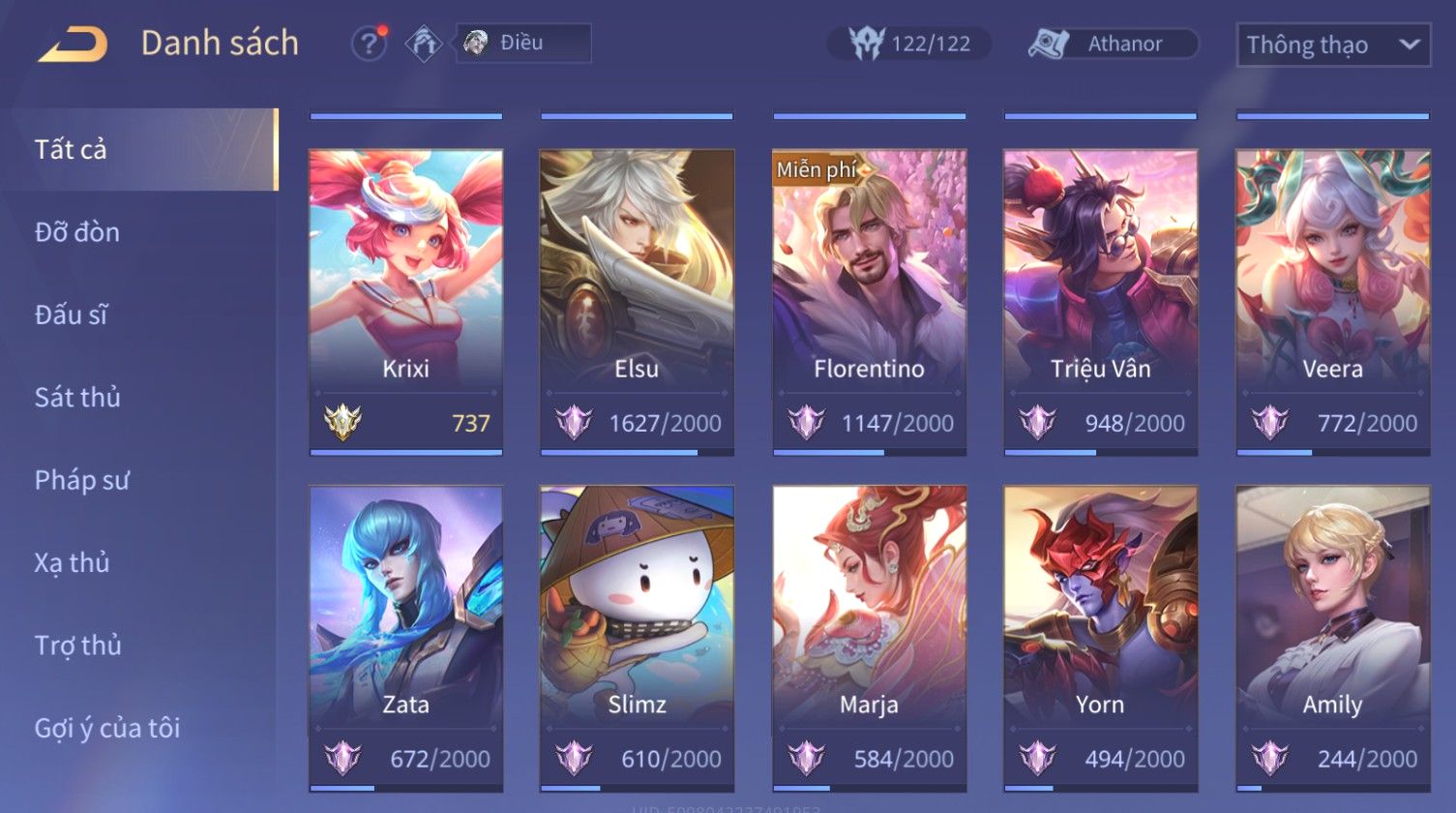The height and width of the screenshot is (813, 1456).
Task: Click Amily's proficiency badge icon
Action: [1269, 758]
